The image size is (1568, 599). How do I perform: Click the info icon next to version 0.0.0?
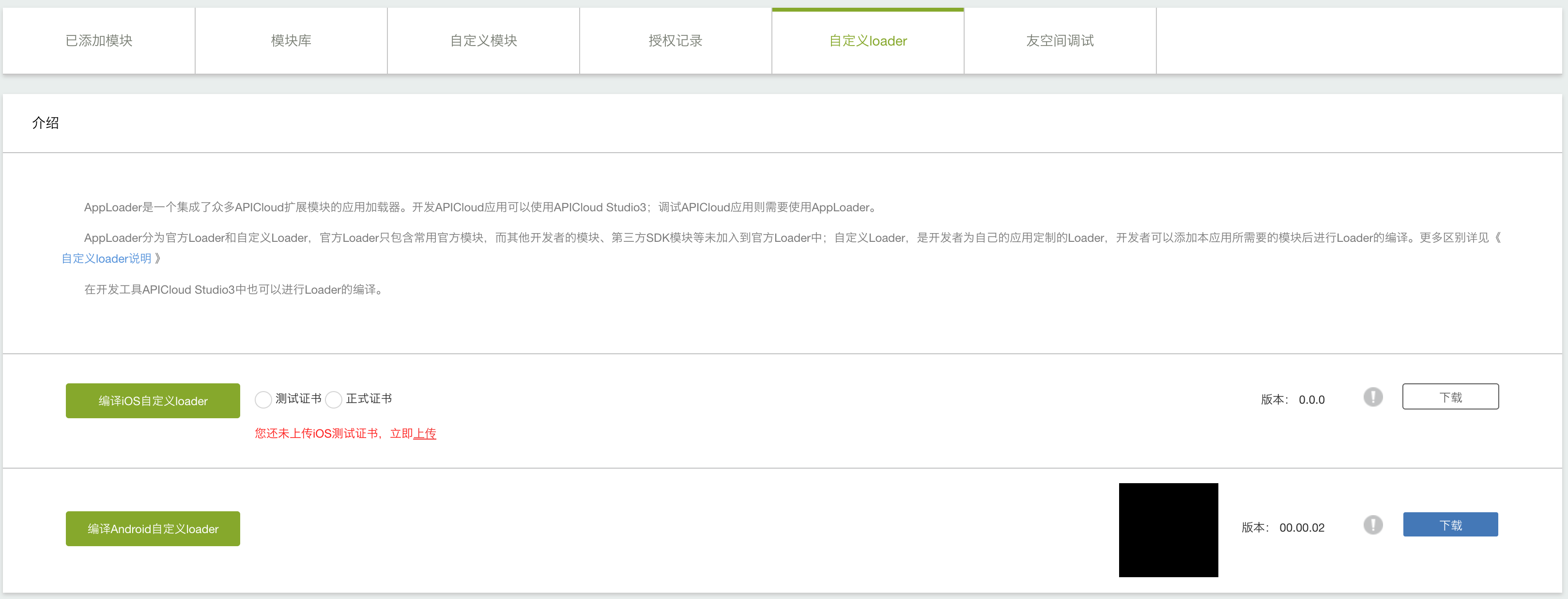pyautogui.click(x=1373, y=397)
